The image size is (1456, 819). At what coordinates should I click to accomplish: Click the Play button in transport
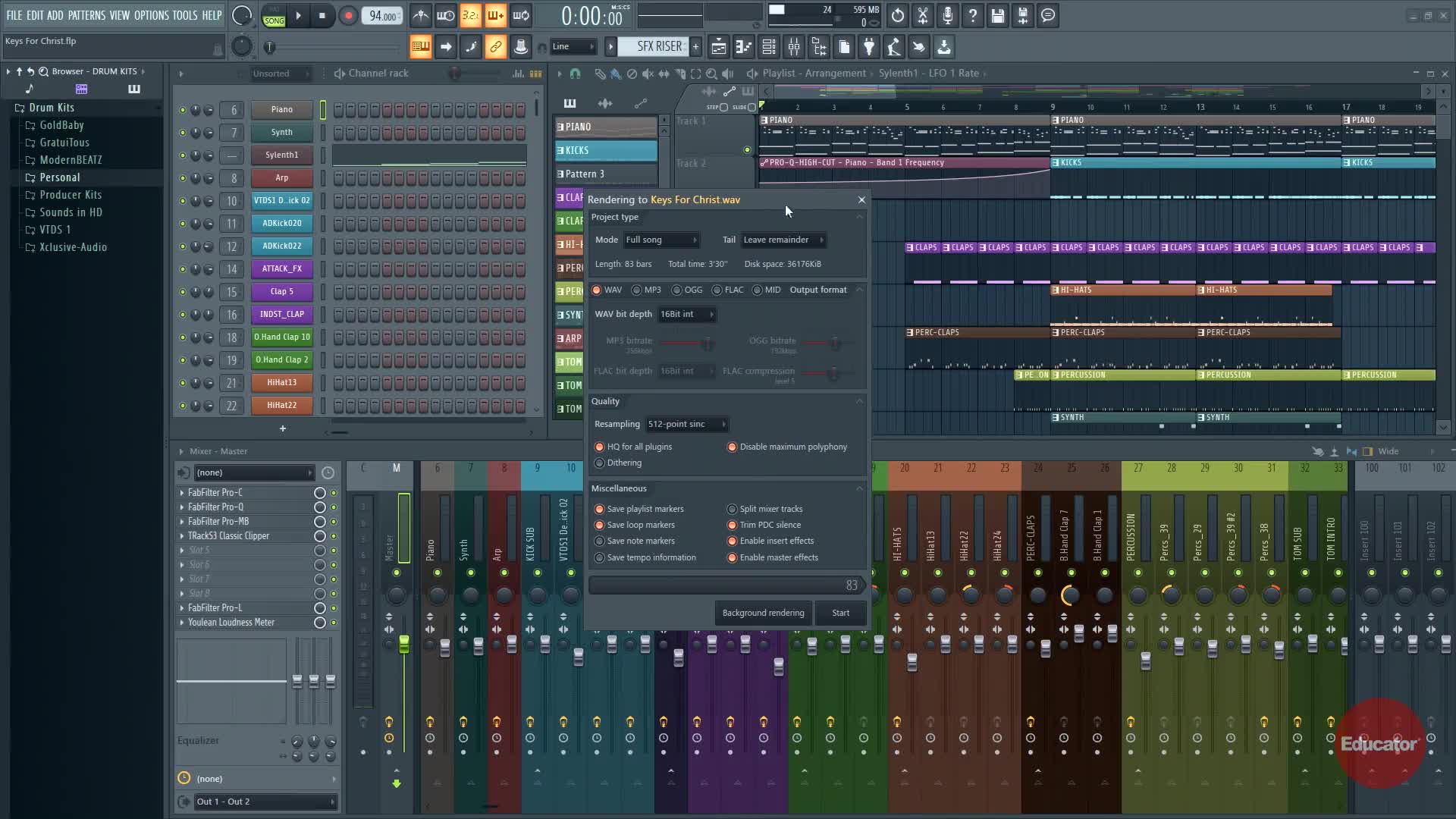[x=298, y=15]
